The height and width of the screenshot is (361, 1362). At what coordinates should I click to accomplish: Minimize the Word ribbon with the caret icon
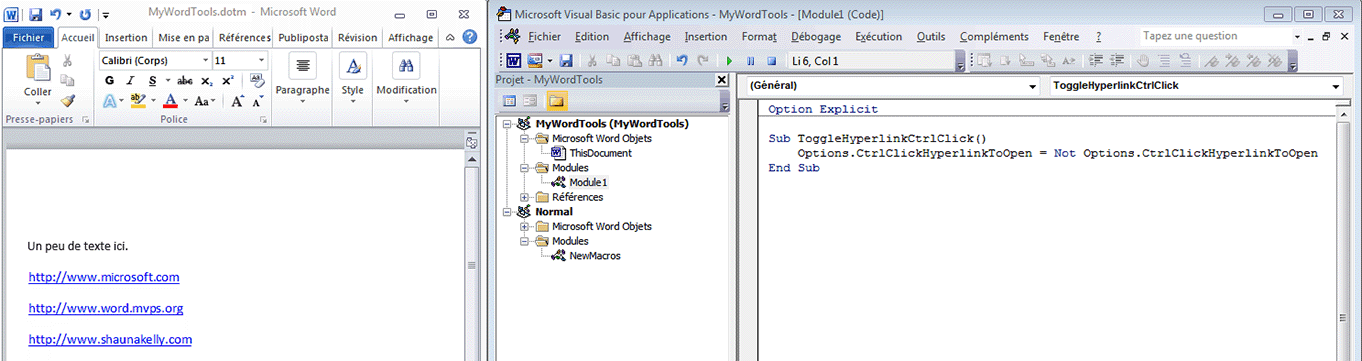[450, 38]
